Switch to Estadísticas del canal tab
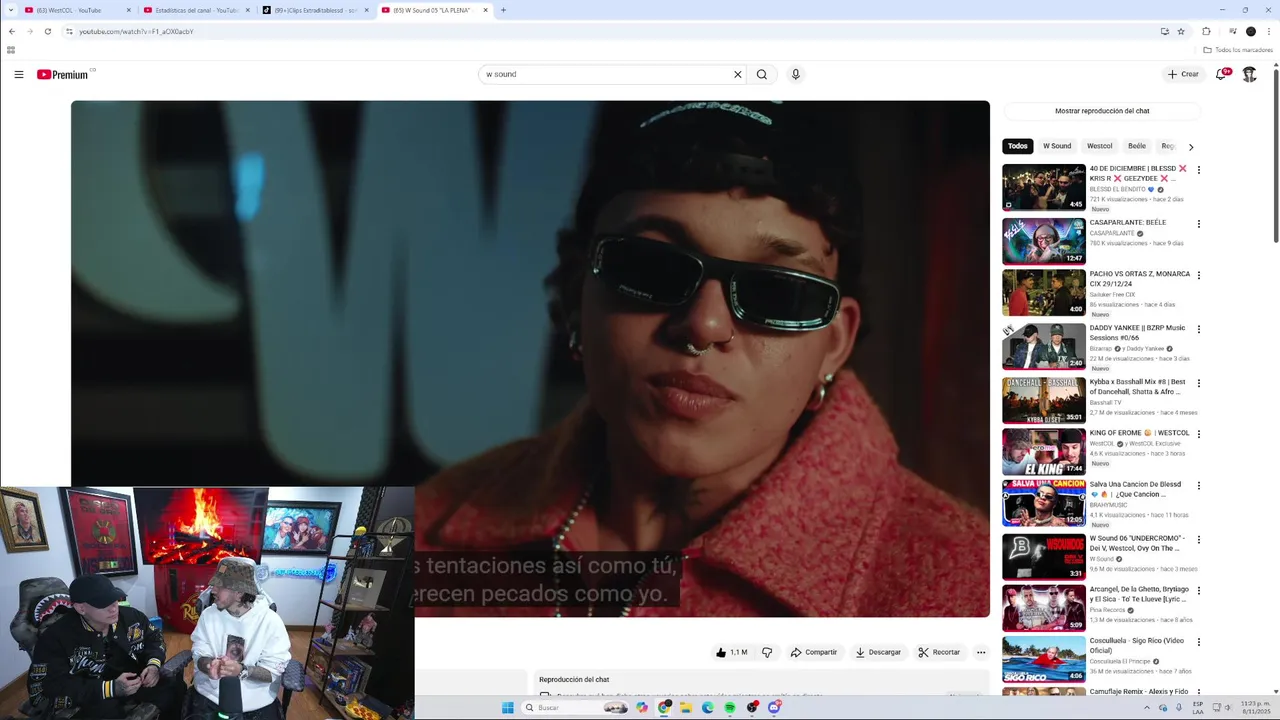 pyautogui.click(x=196, y=10)
